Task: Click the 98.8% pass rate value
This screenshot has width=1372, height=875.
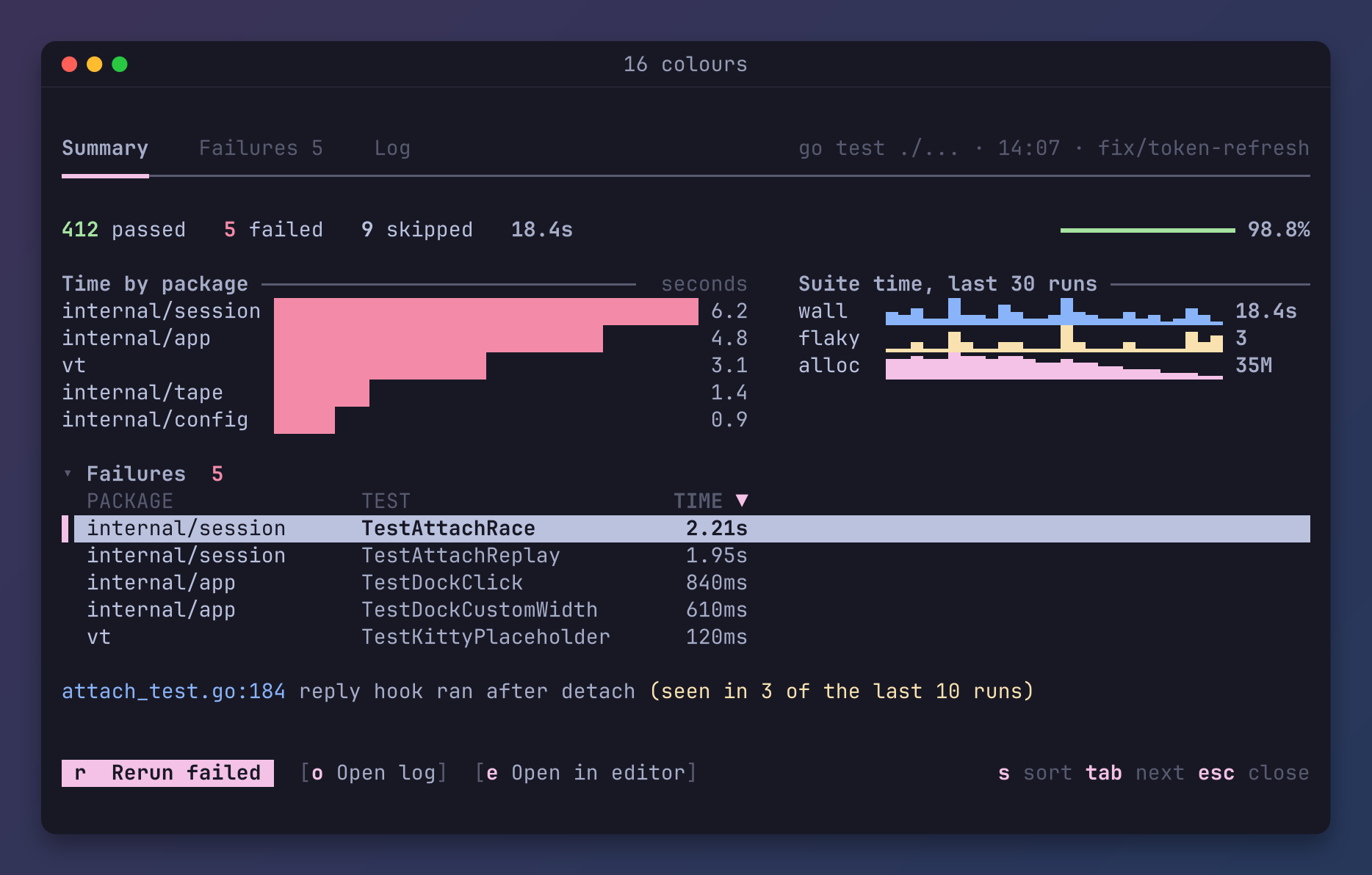Action: pos(1279,230)
